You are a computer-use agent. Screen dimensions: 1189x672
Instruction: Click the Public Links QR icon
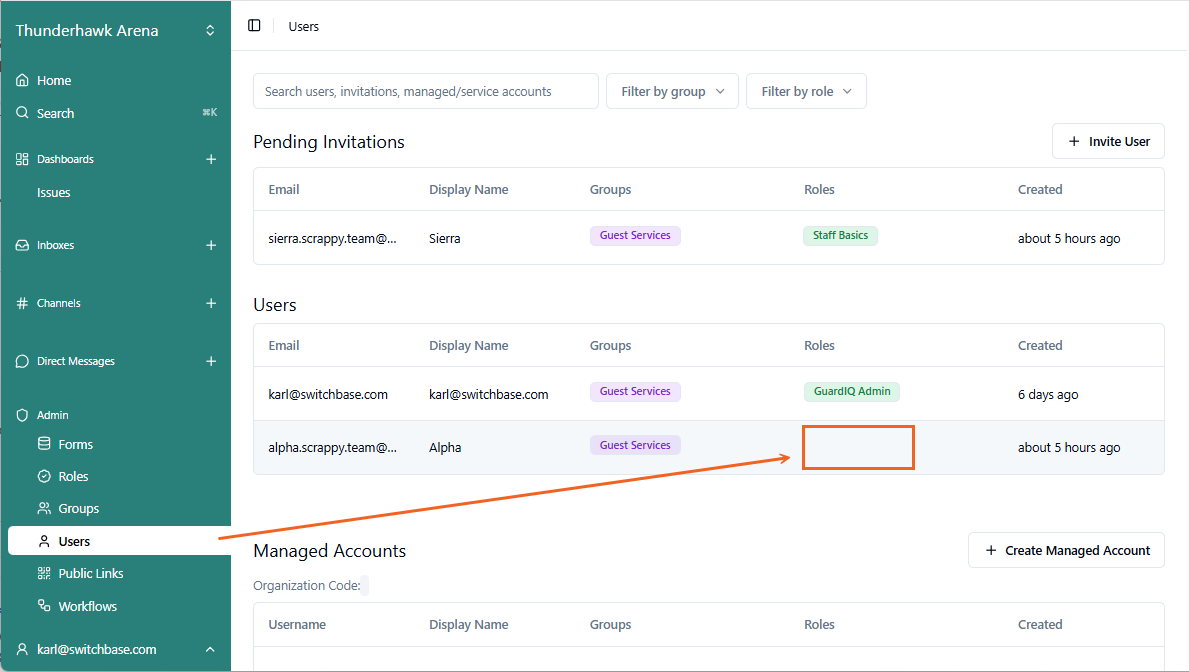click(x=44, y=573)
